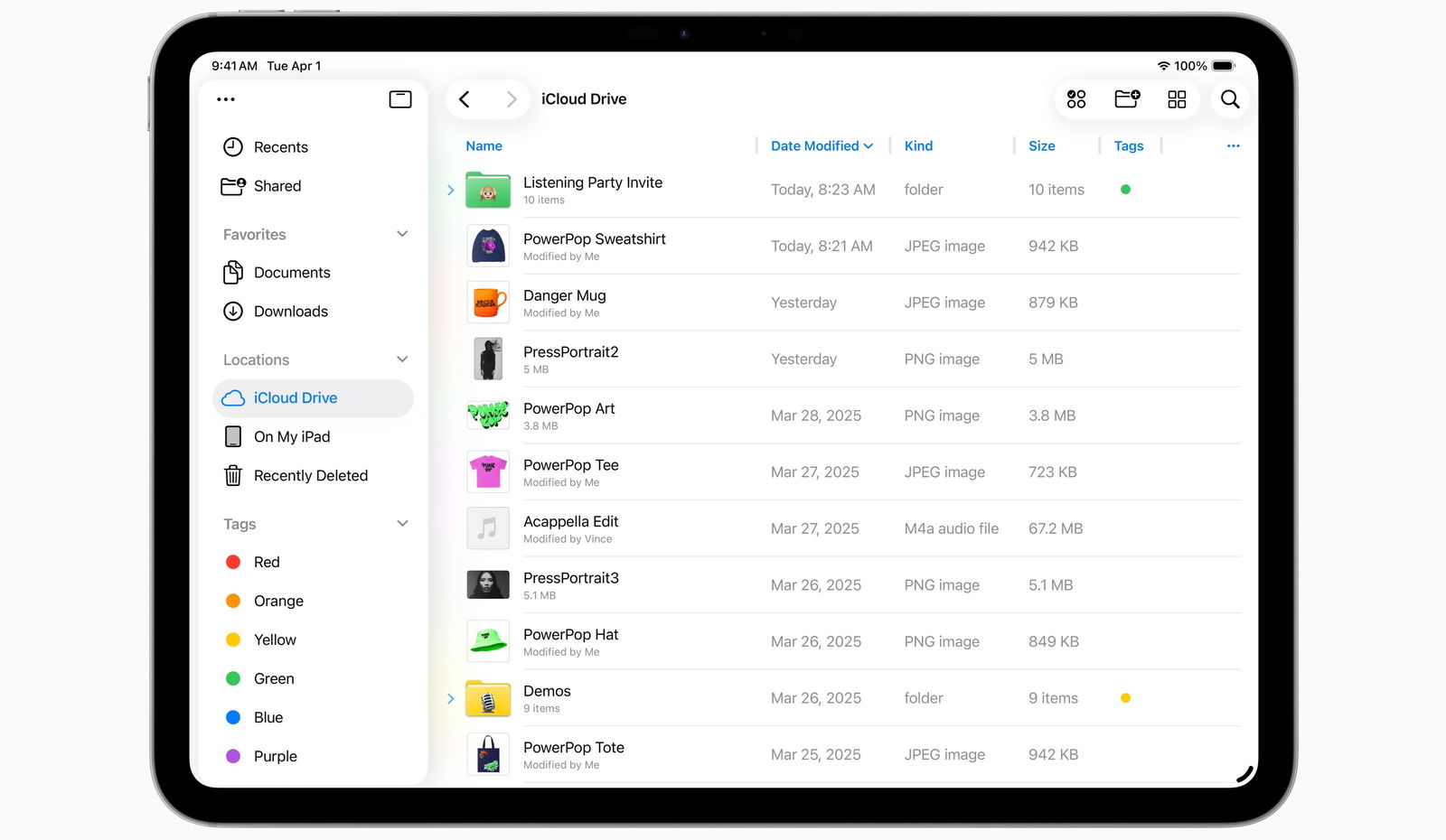Collapse the Tags section
The image size is (1446, 840).
coord(402,524)
